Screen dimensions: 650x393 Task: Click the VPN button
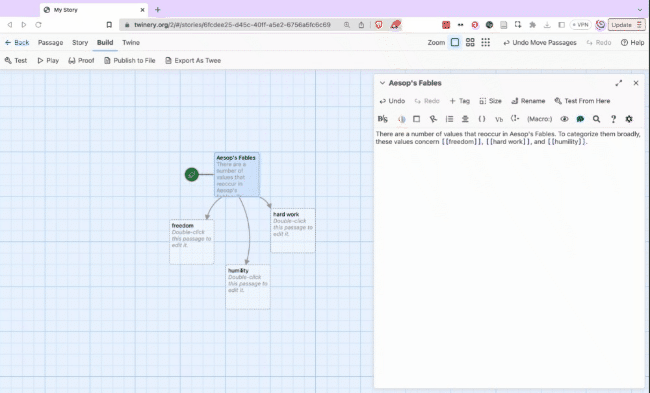tap(580, 25)
